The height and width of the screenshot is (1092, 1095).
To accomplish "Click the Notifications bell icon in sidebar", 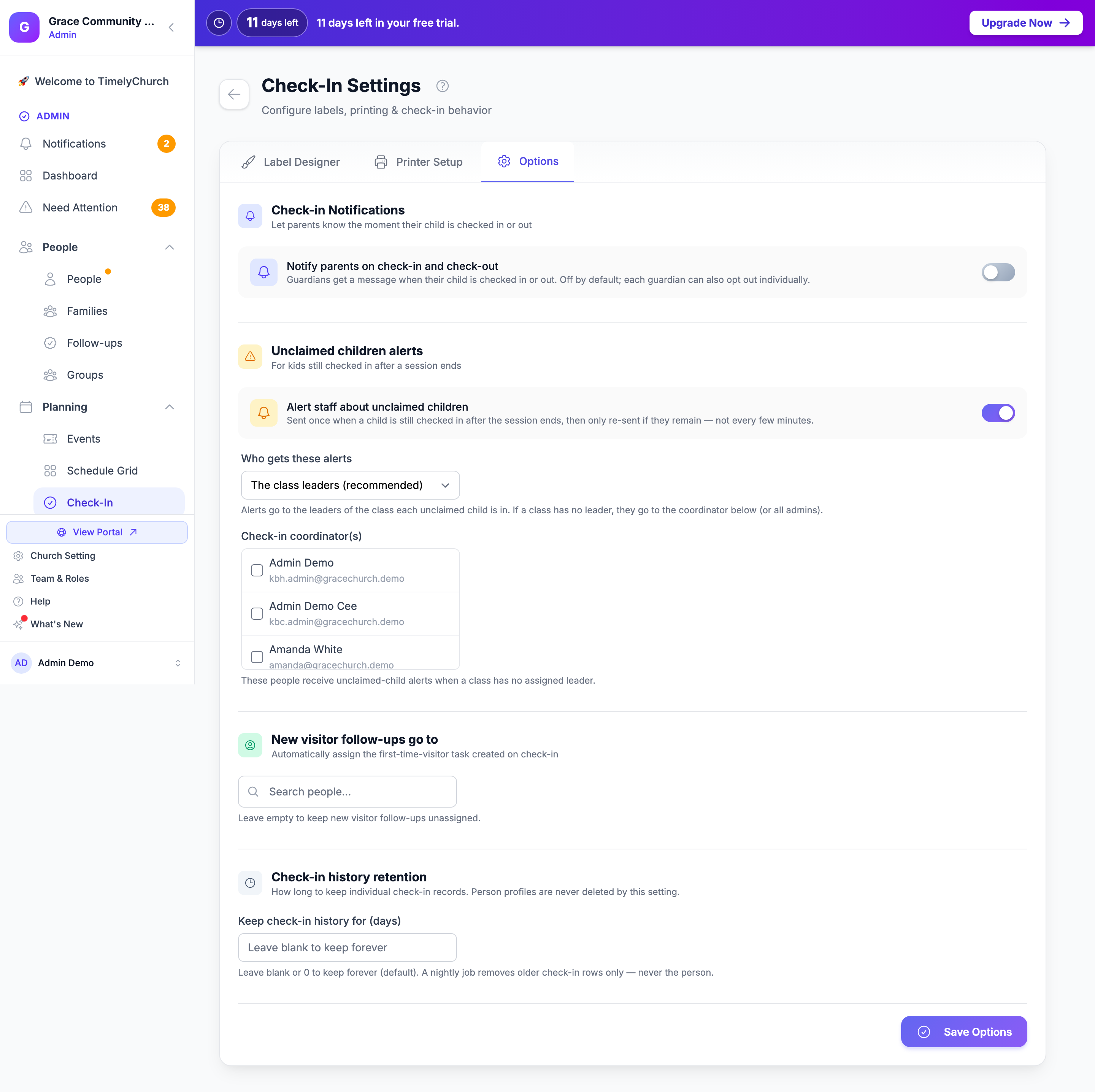I will click(x=25, y=144).
